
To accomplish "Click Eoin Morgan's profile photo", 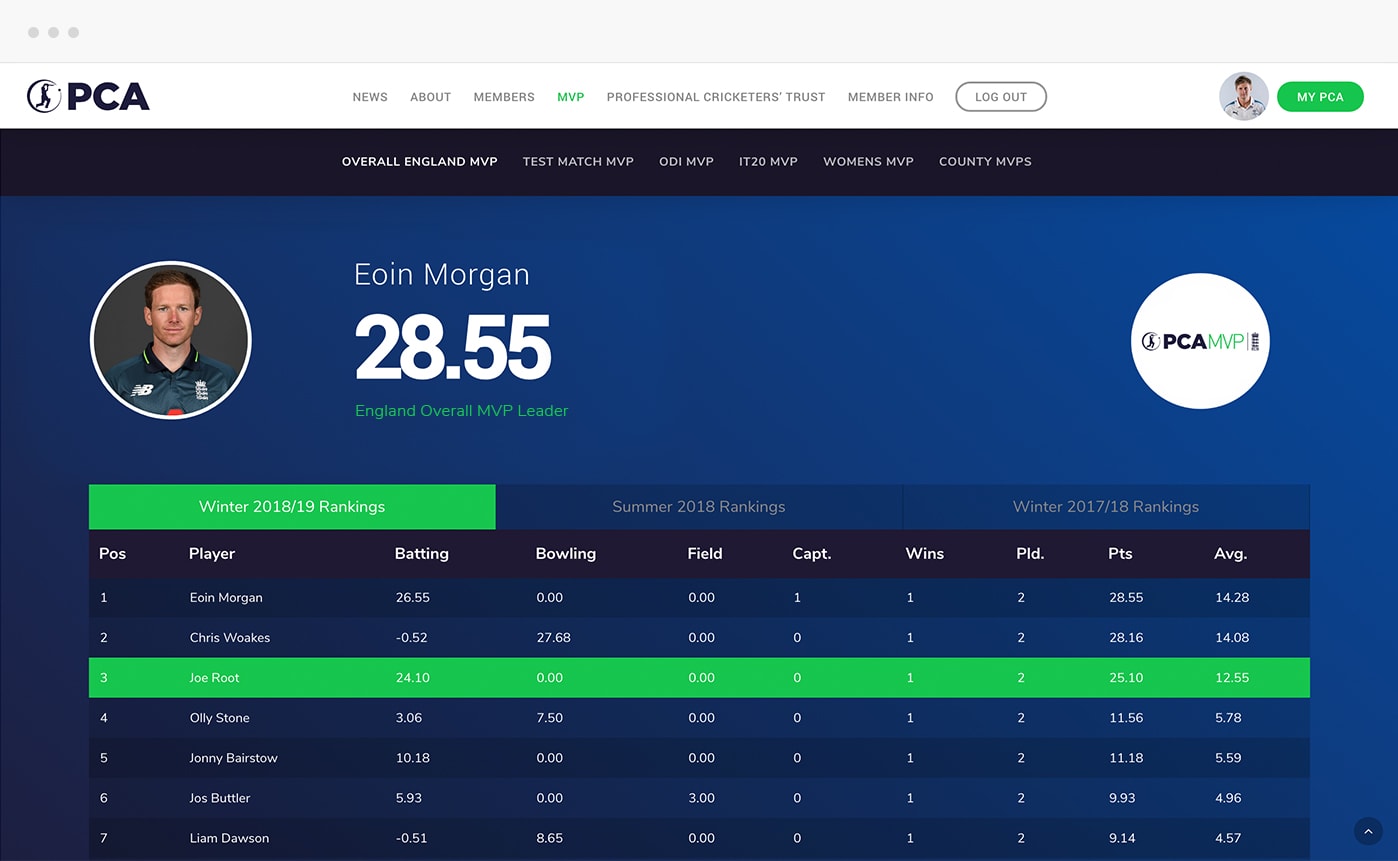I will pos(171,340).
